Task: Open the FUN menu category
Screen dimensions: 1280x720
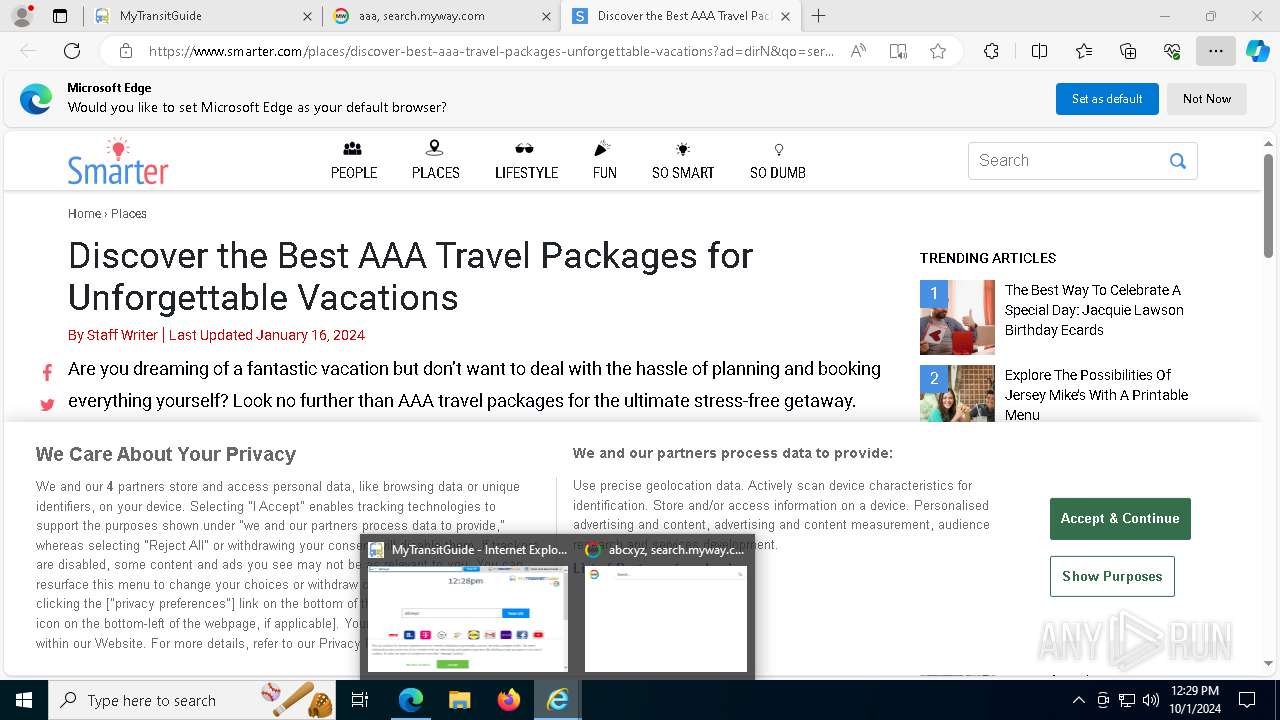Action: [604, 160]
